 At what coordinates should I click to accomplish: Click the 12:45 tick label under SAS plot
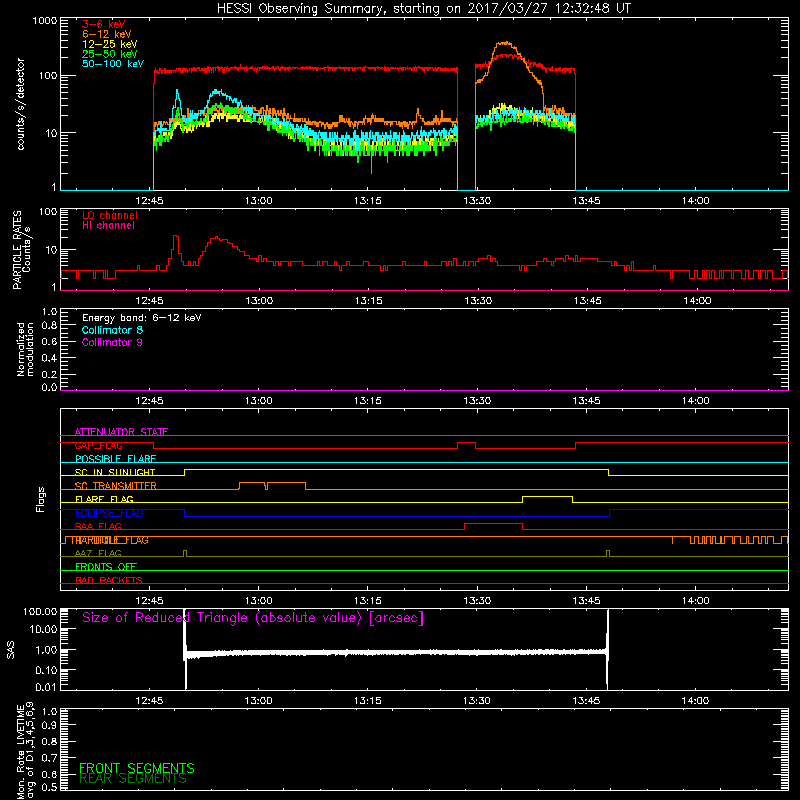pos(149,701)
